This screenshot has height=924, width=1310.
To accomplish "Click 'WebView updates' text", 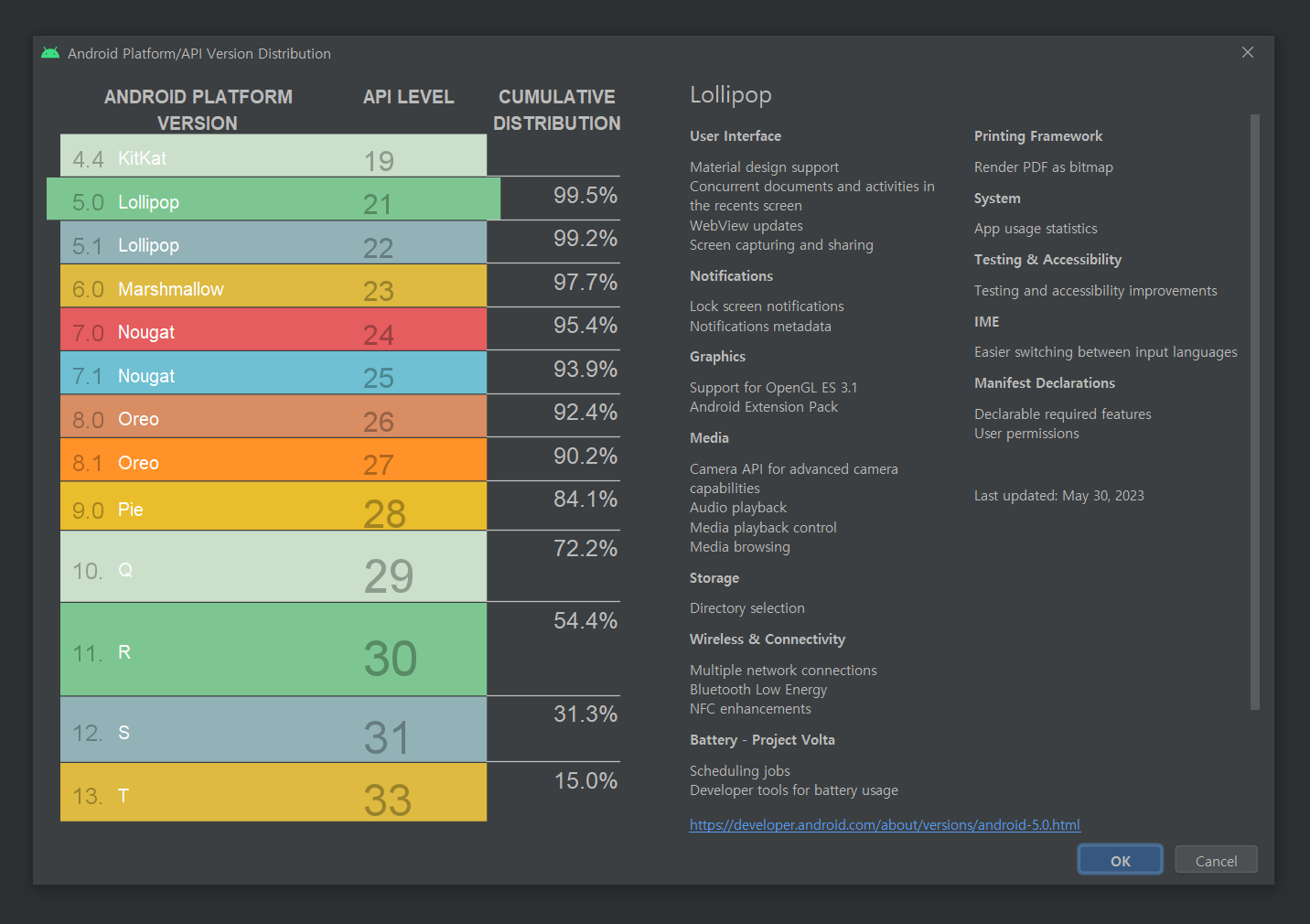I will (746, 226).
